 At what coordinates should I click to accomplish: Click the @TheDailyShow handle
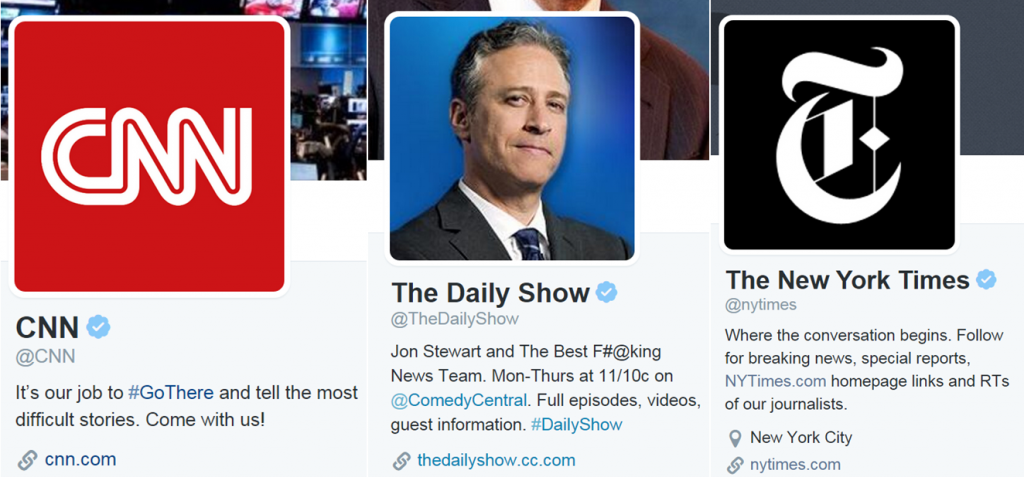pyautogui.click(x=455, y=319)
